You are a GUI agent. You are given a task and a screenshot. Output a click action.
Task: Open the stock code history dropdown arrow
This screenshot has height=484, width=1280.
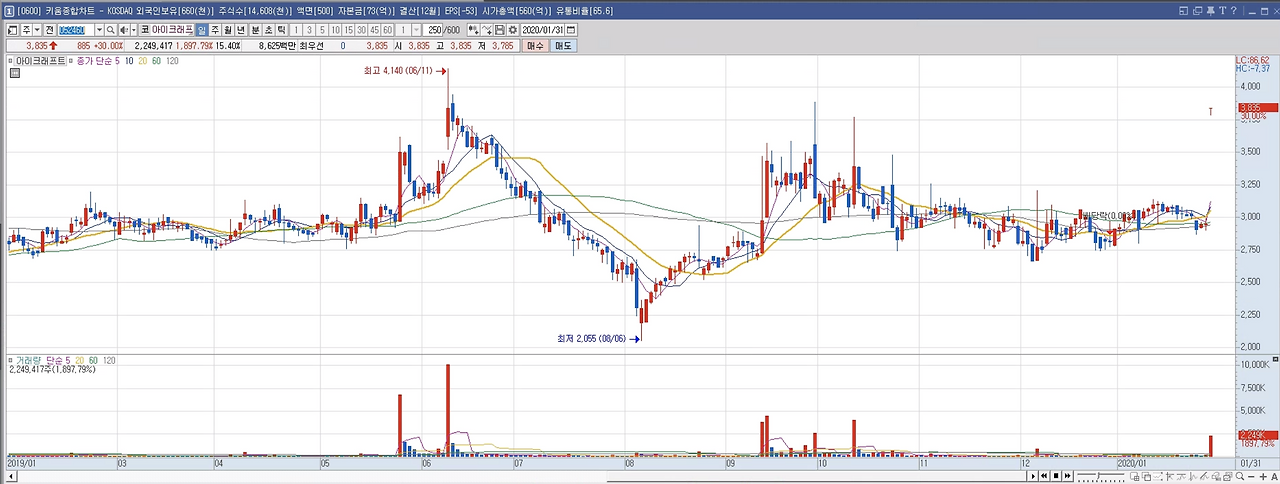pos(99,30)
